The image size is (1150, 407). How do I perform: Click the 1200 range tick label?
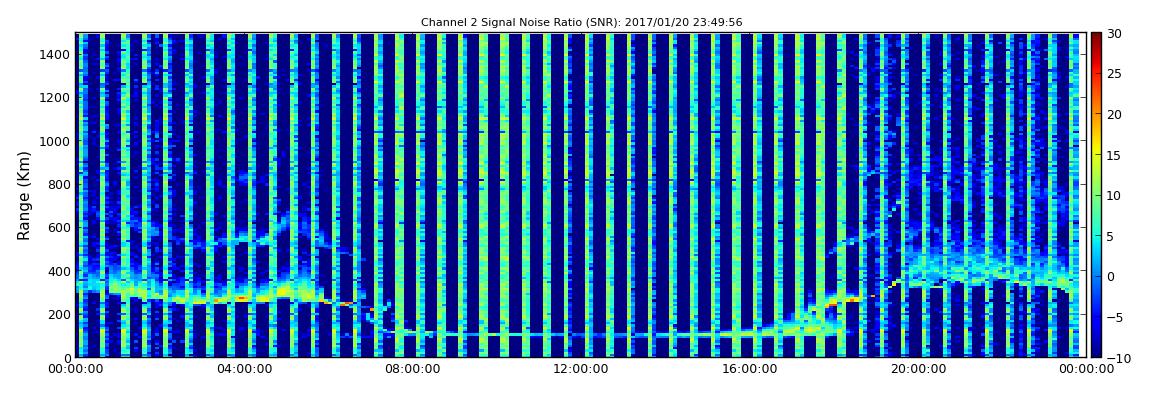[x=56, y=98]
